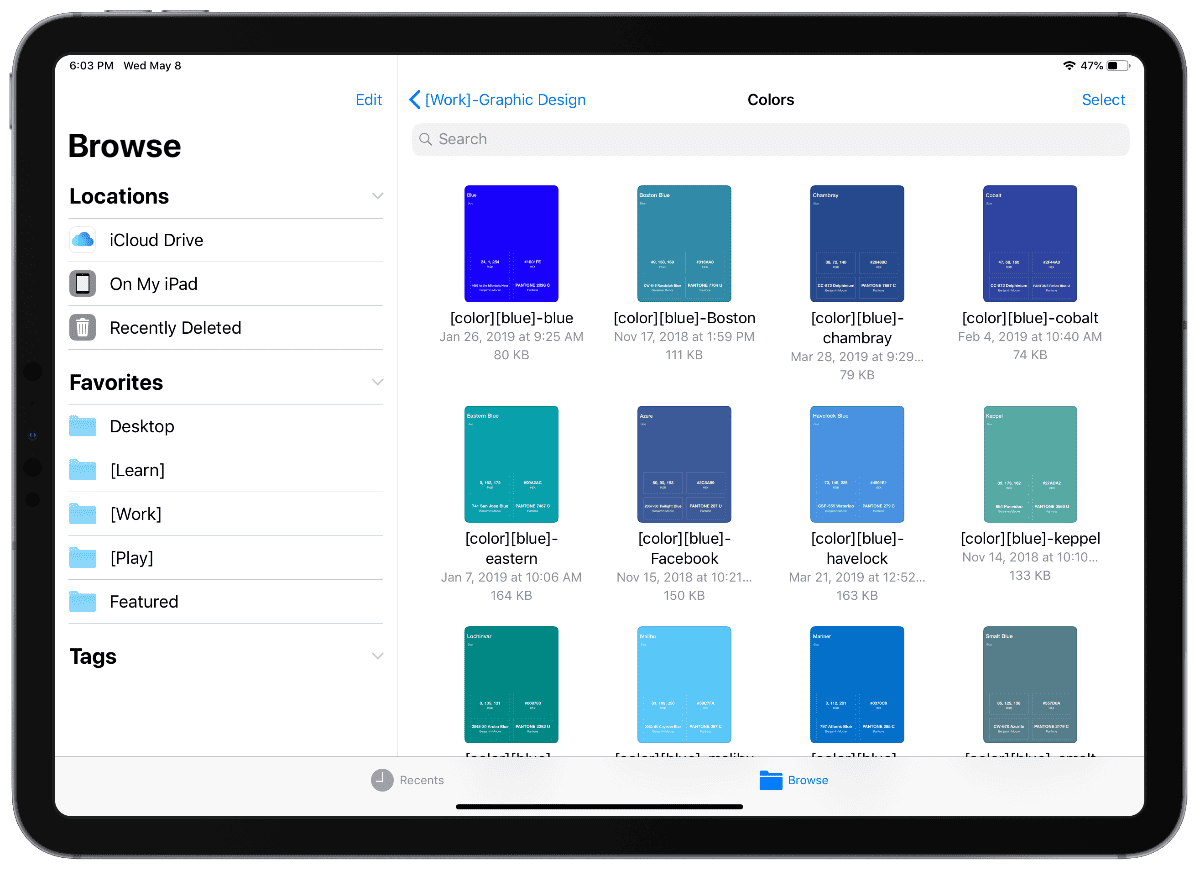Tap file name [color][blue]-Boston
The width and height of the screenshot is (1200, 871).
tap(684, 318)
